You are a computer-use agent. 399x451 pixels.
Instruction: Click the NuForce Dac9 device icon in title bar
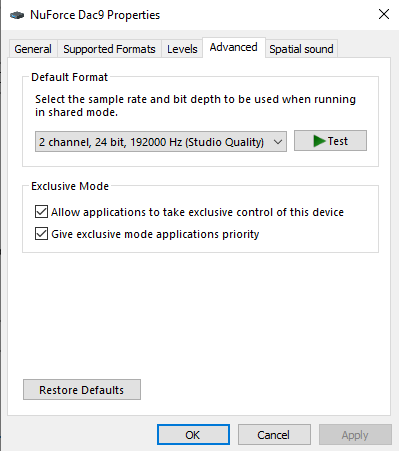(x=17, y=15)
